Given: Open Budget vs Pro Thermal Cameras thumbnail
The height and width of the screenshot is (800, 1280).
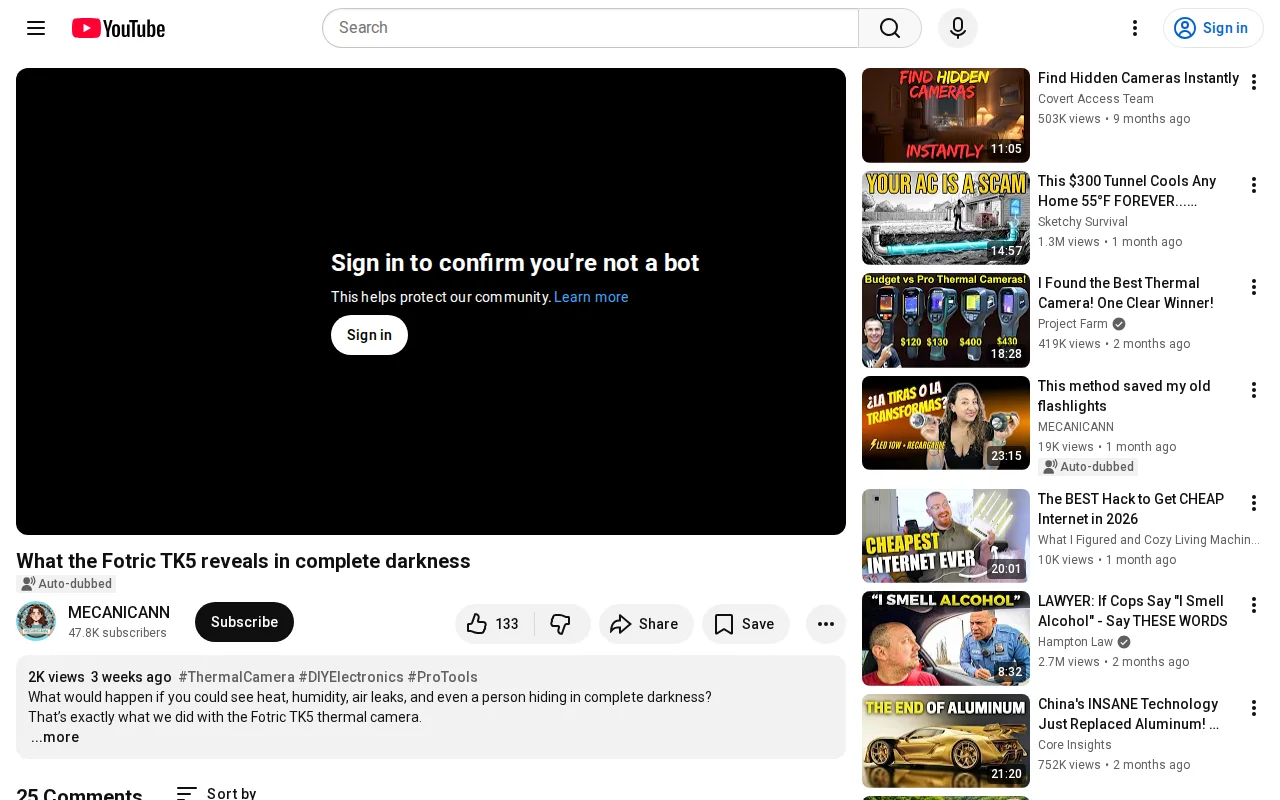Looking at the screenshot, I should (x=946, y=321).
